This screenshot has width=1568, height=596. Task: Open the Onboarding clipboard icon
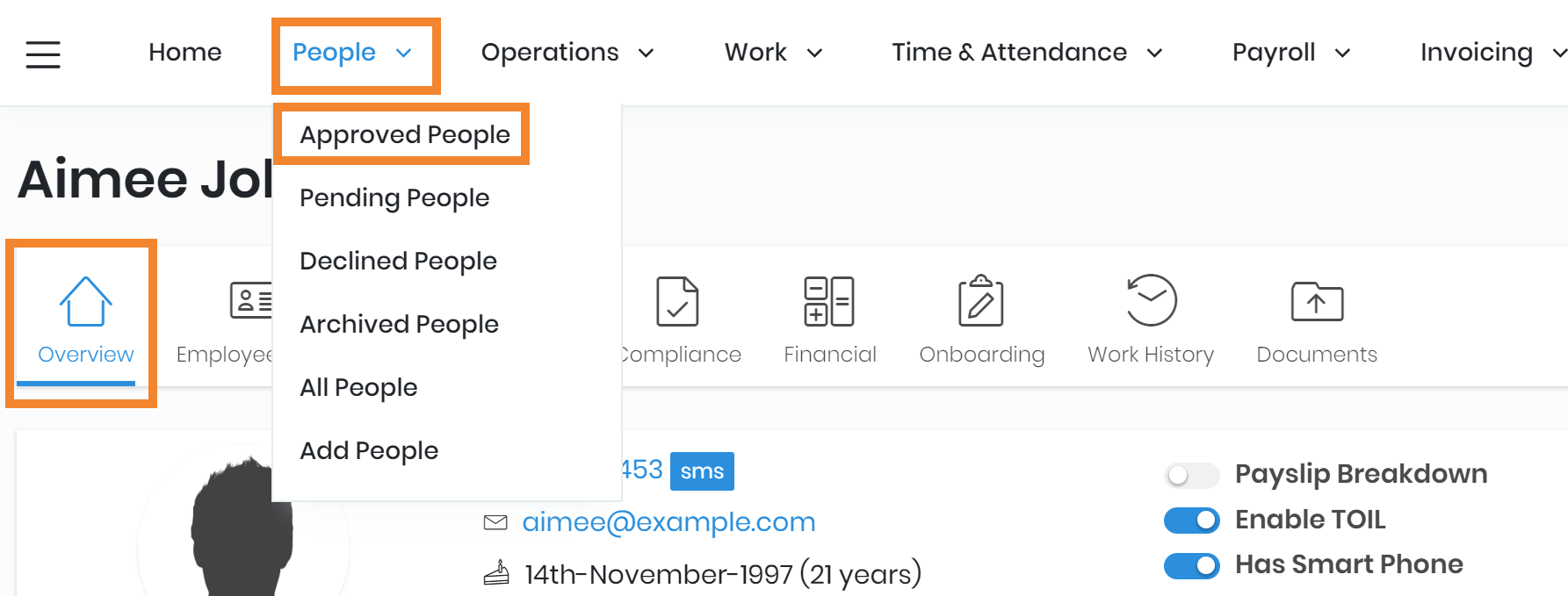tap(981, 302)
